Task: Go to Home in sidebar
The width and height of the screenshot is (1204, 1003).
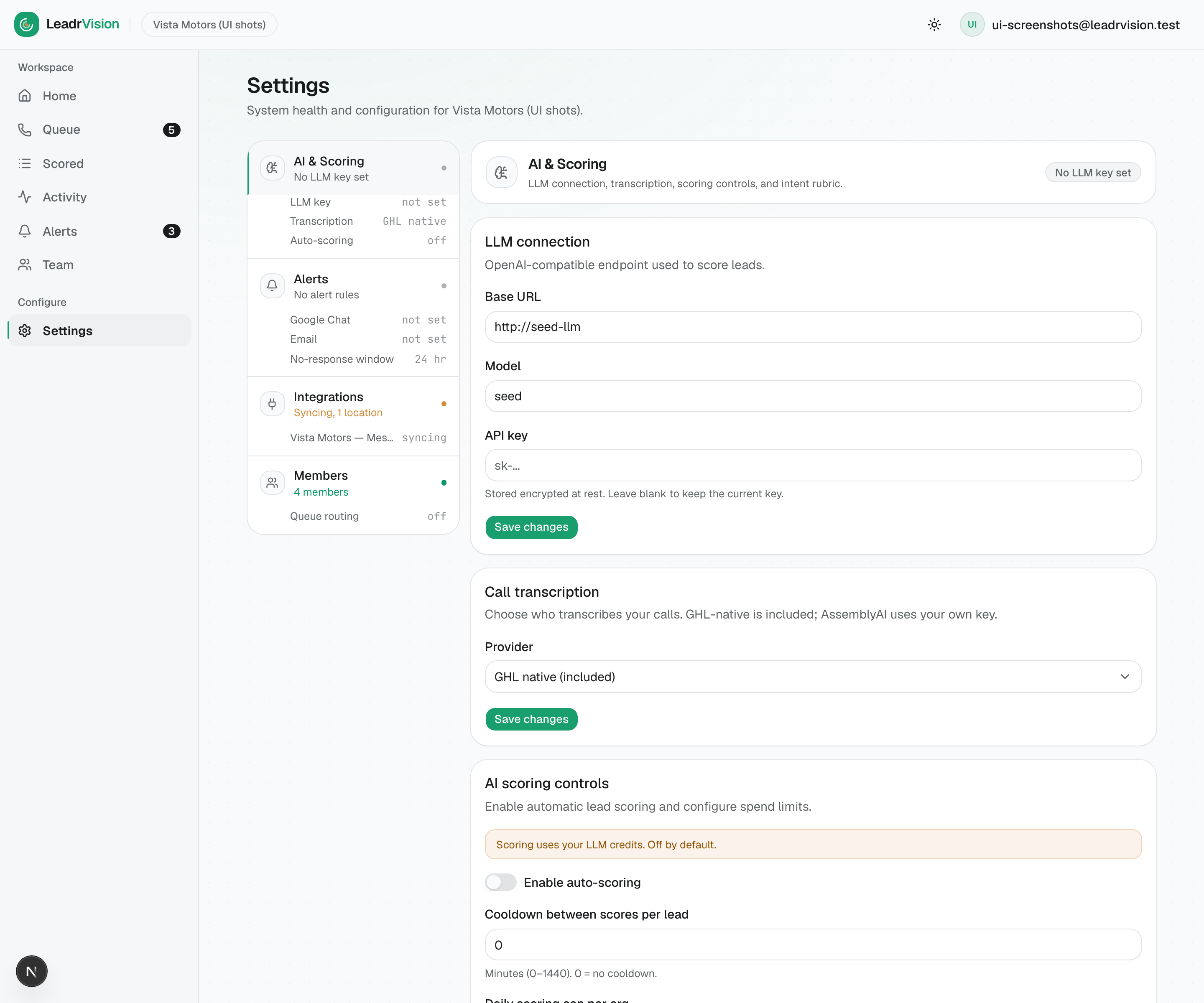Action: pos(99,96)
